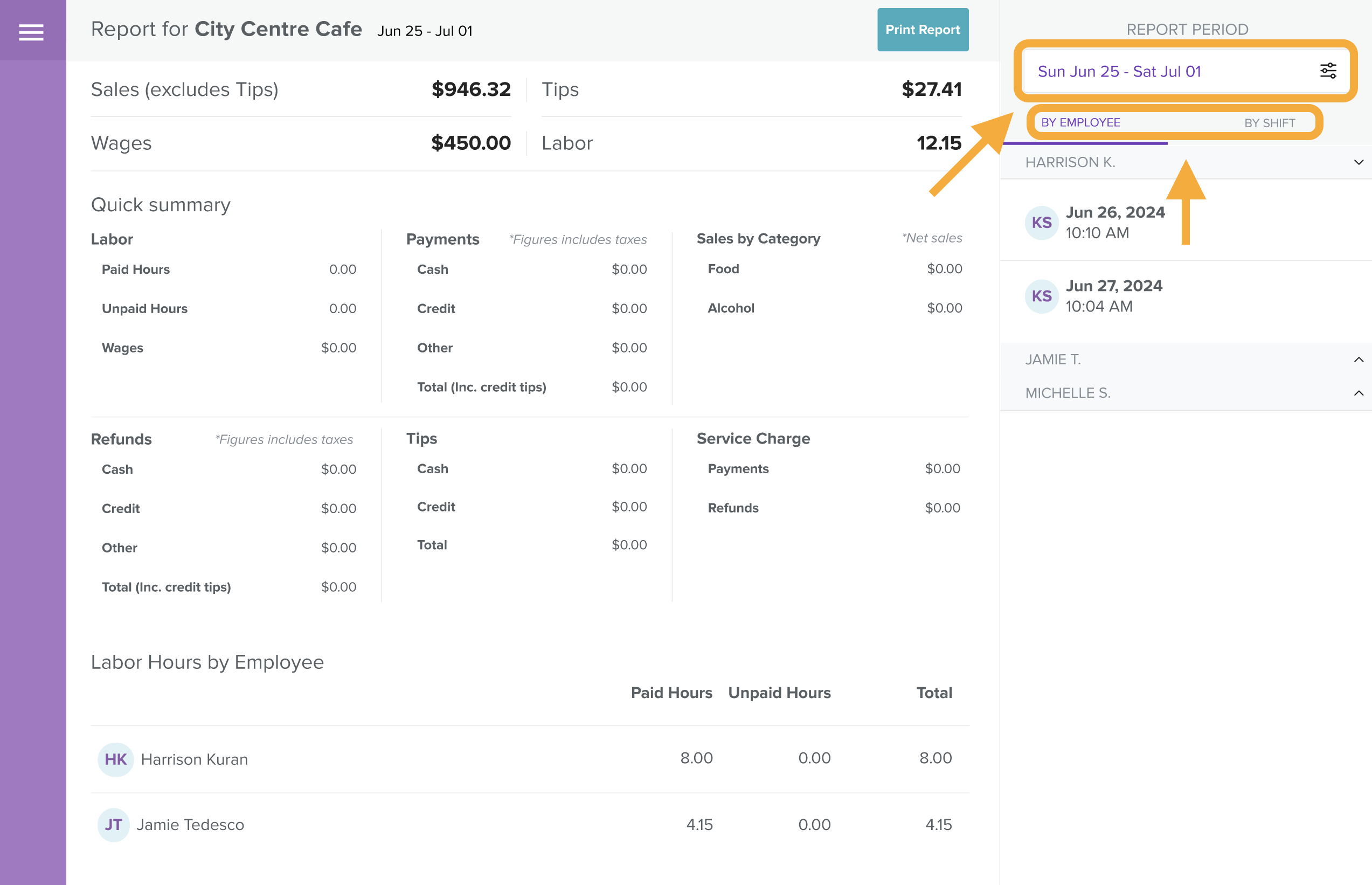Open the Sun Jun 25 - Sat Jul 01 period picker
This screenshot has height=885, width=1372.
(1119, 71)
